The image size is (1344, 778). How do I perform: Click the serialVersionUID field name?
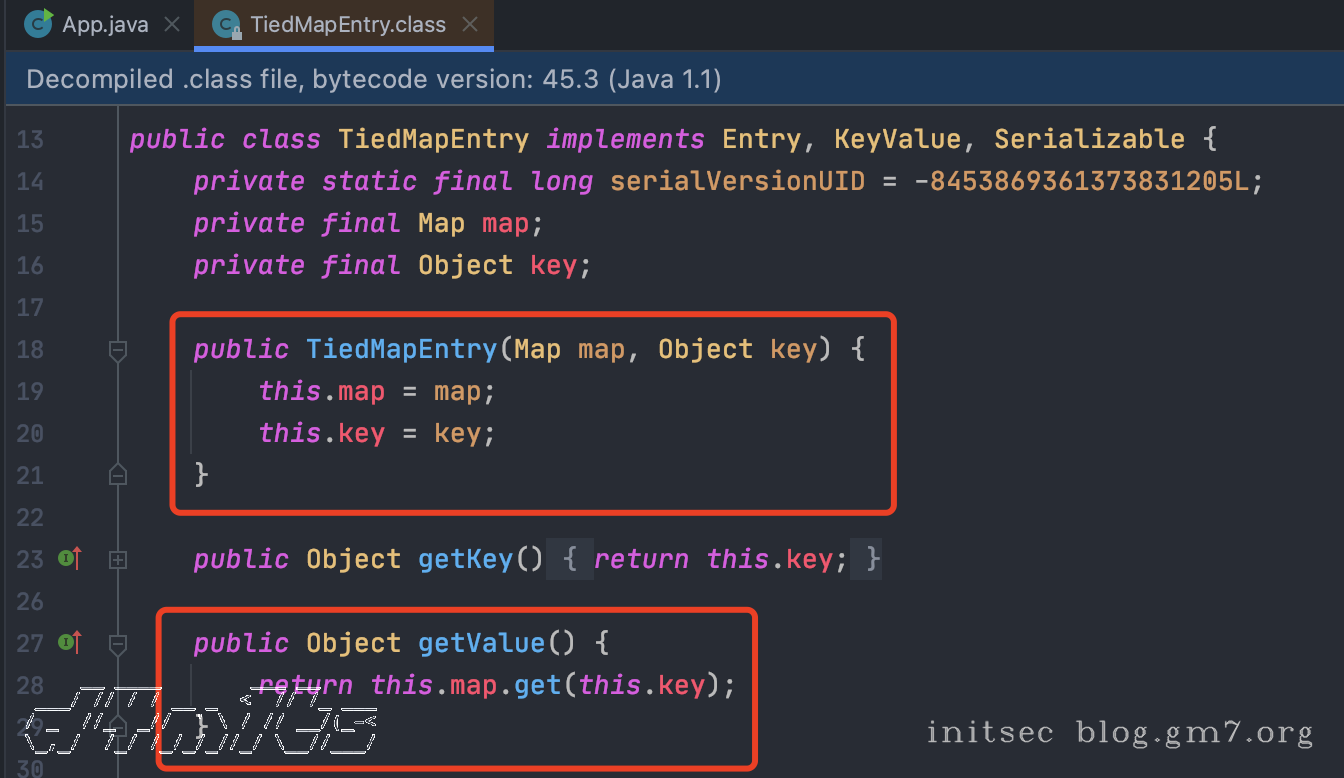(737, 181)
